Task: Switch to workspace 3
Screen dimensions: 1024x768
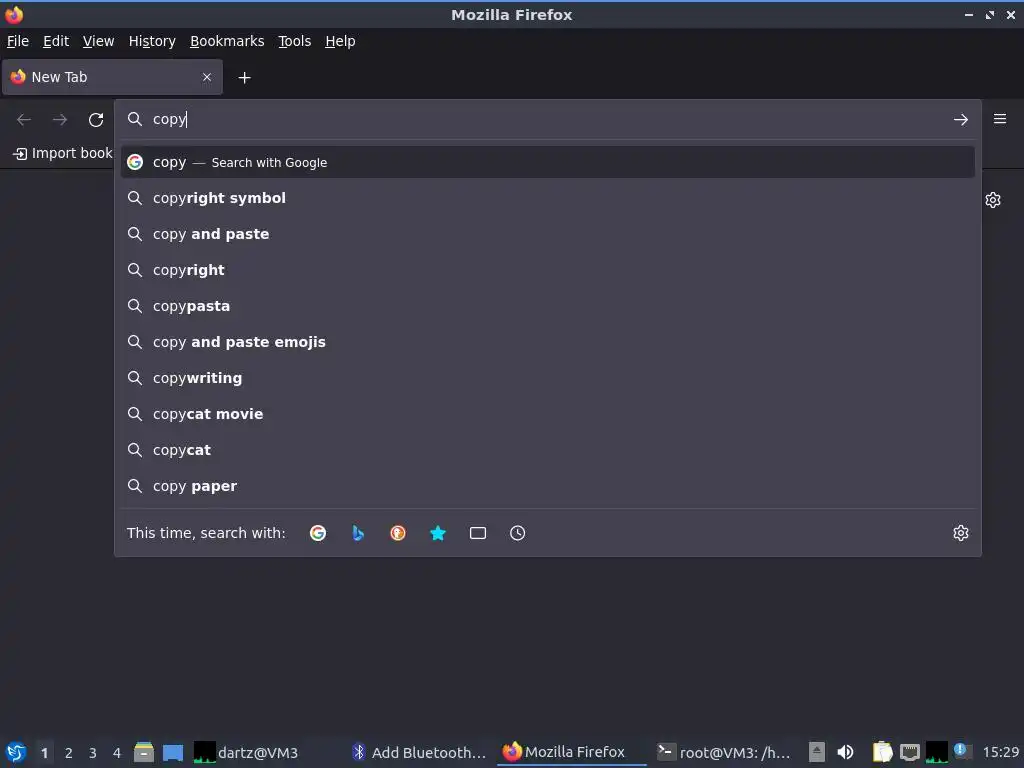Action: tap(93, 753)
